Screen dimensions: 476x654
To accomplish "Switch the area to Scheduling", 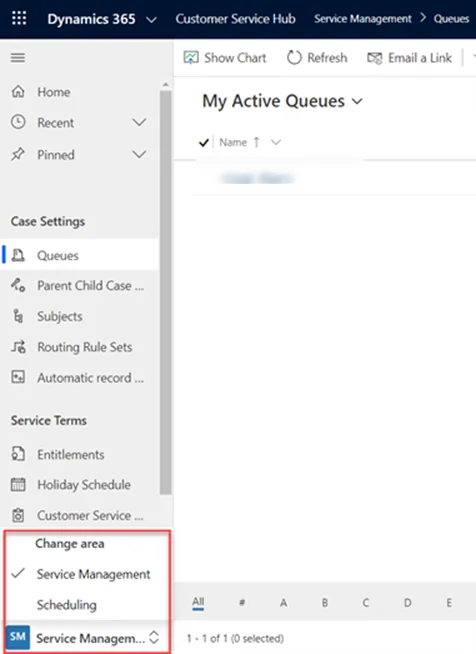I will [67, 605].
